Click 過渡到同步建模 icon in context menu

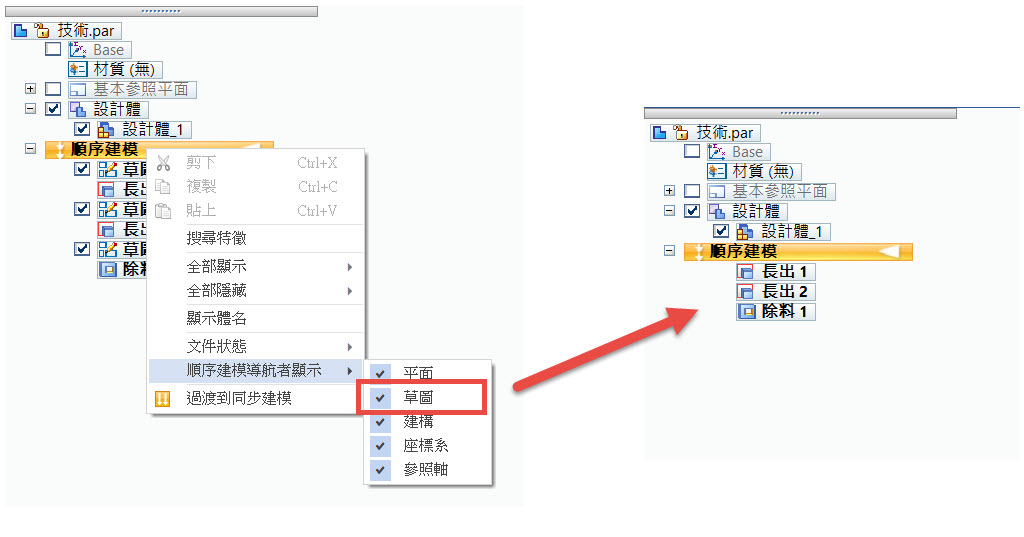click(163, 399)
